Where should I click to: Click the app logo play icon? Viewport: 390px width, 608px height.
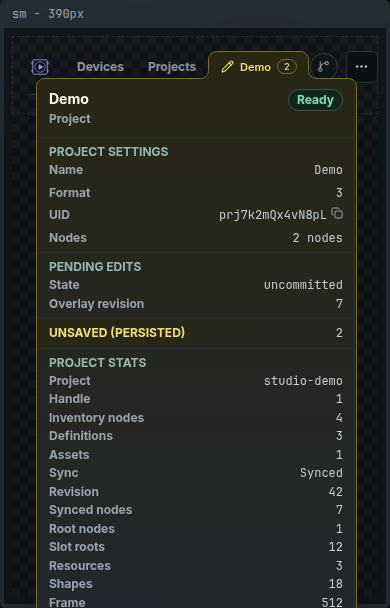pyautogui.click(x=40, y=67)
